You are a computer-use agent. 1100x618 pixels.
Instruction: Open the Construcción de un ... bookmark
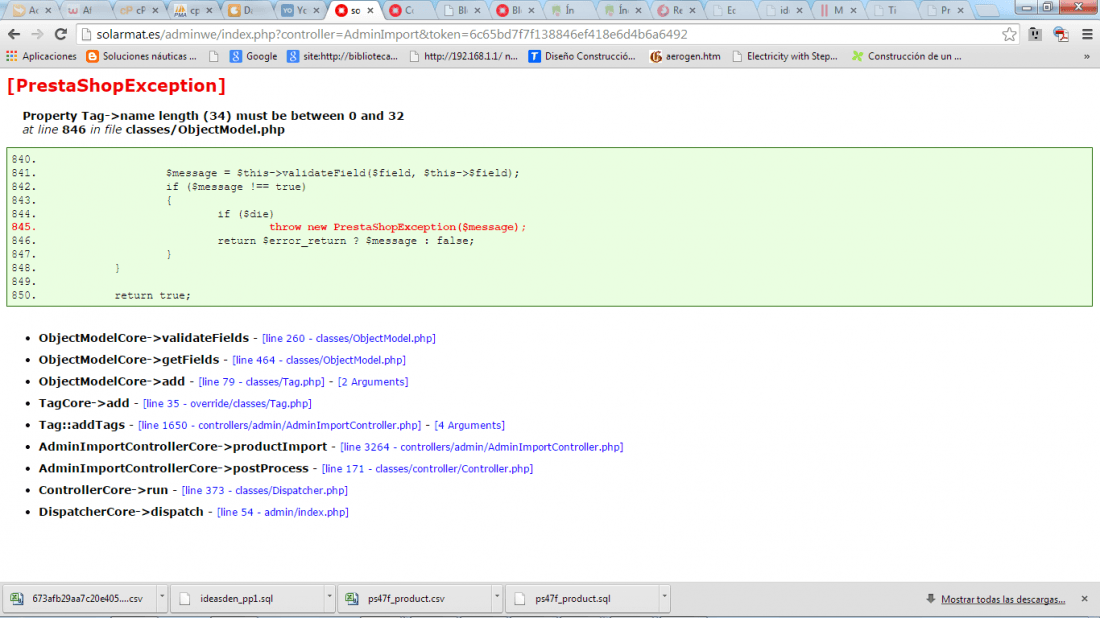[x=906, y=56]
